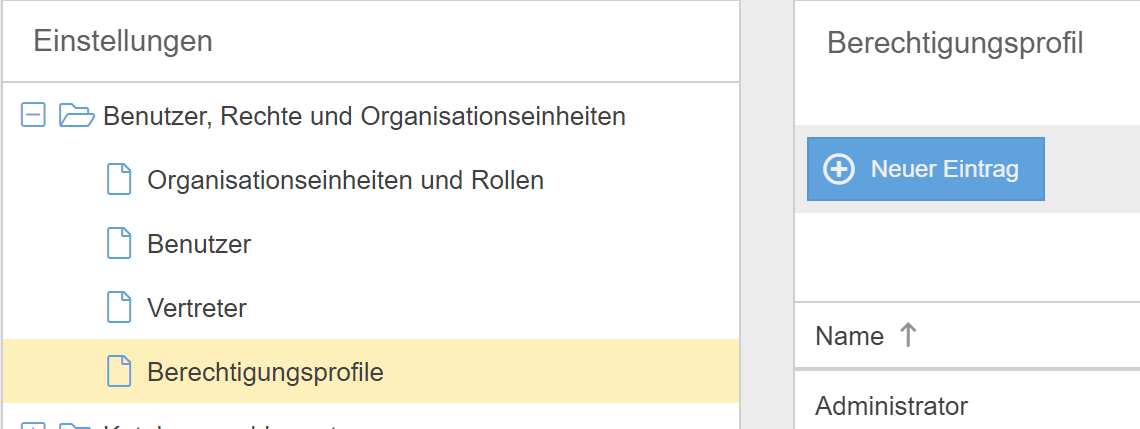The width and height of the screenshot is (1140, 429).
Task: Click the plus circle icon in Neuer Eintrag
Action: click(x=838, y=169)
